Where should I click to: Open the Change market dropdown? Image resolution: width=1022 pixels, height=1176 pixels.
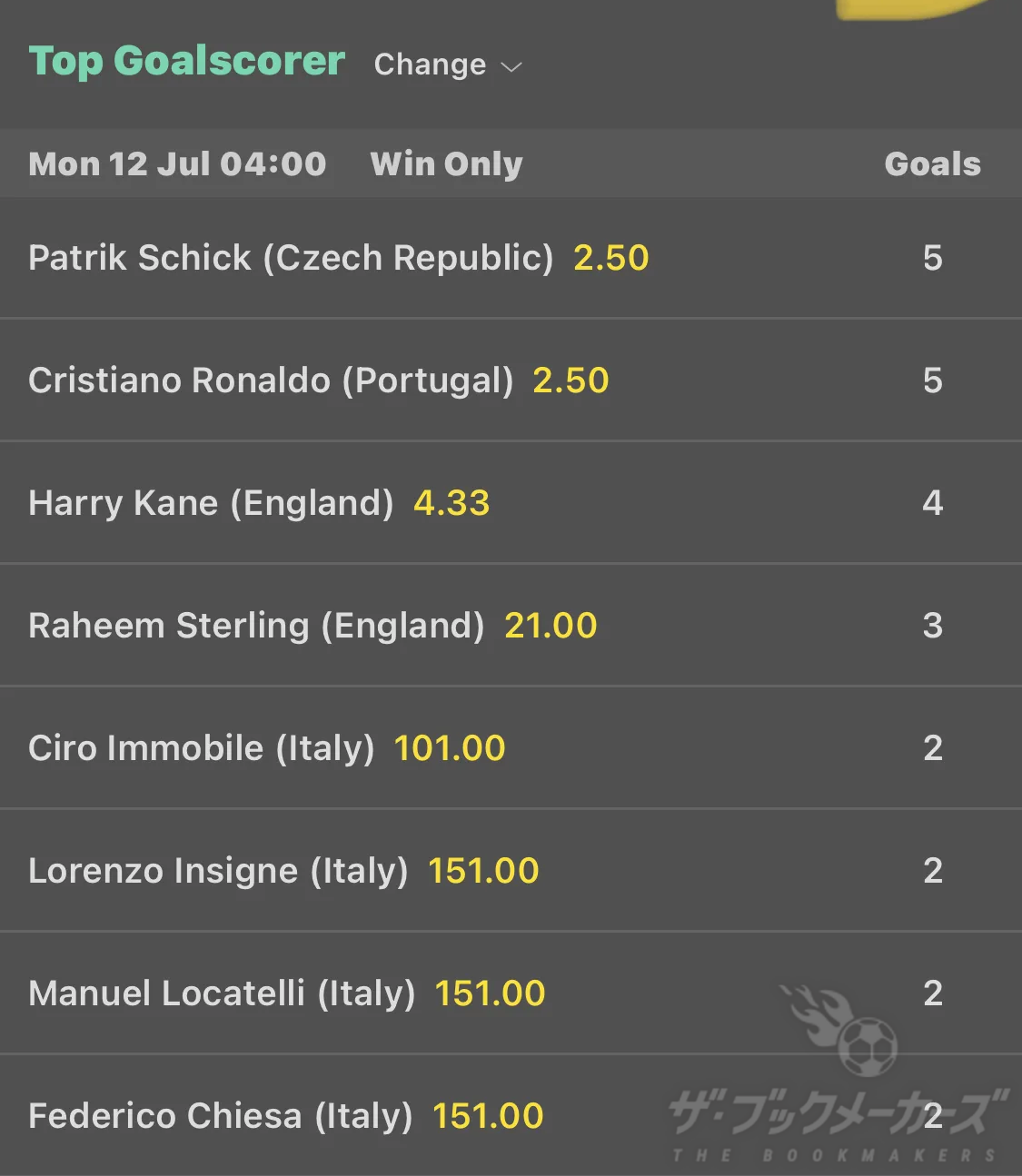tap(448, 64)
